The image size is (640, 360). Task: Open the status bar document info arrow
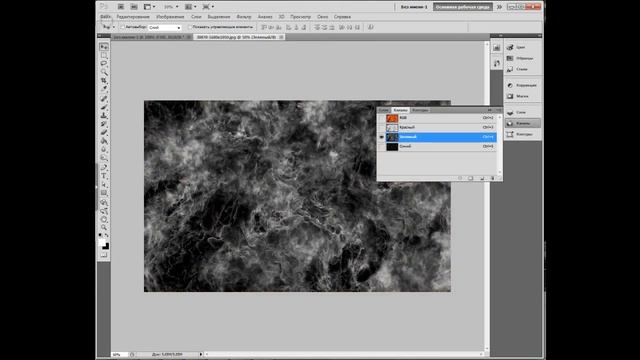tap(201, 354)
